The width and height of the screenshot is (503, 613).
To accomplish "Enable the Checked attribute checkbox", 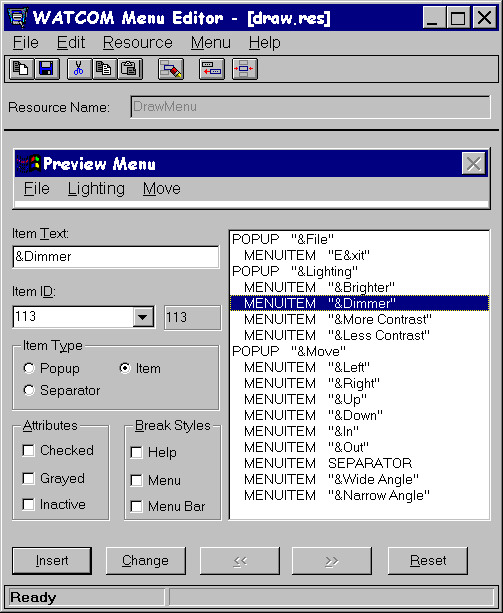I will (29, 450).
